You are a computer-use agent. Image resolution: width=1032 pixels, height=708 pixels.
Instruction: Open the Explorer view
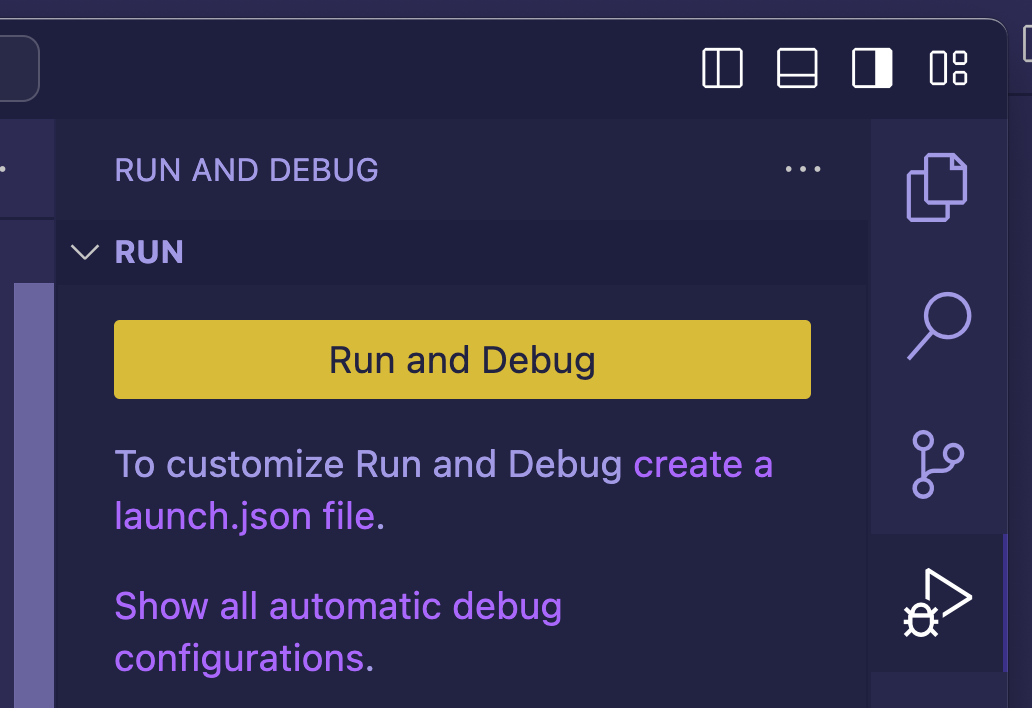pos(938,186)
